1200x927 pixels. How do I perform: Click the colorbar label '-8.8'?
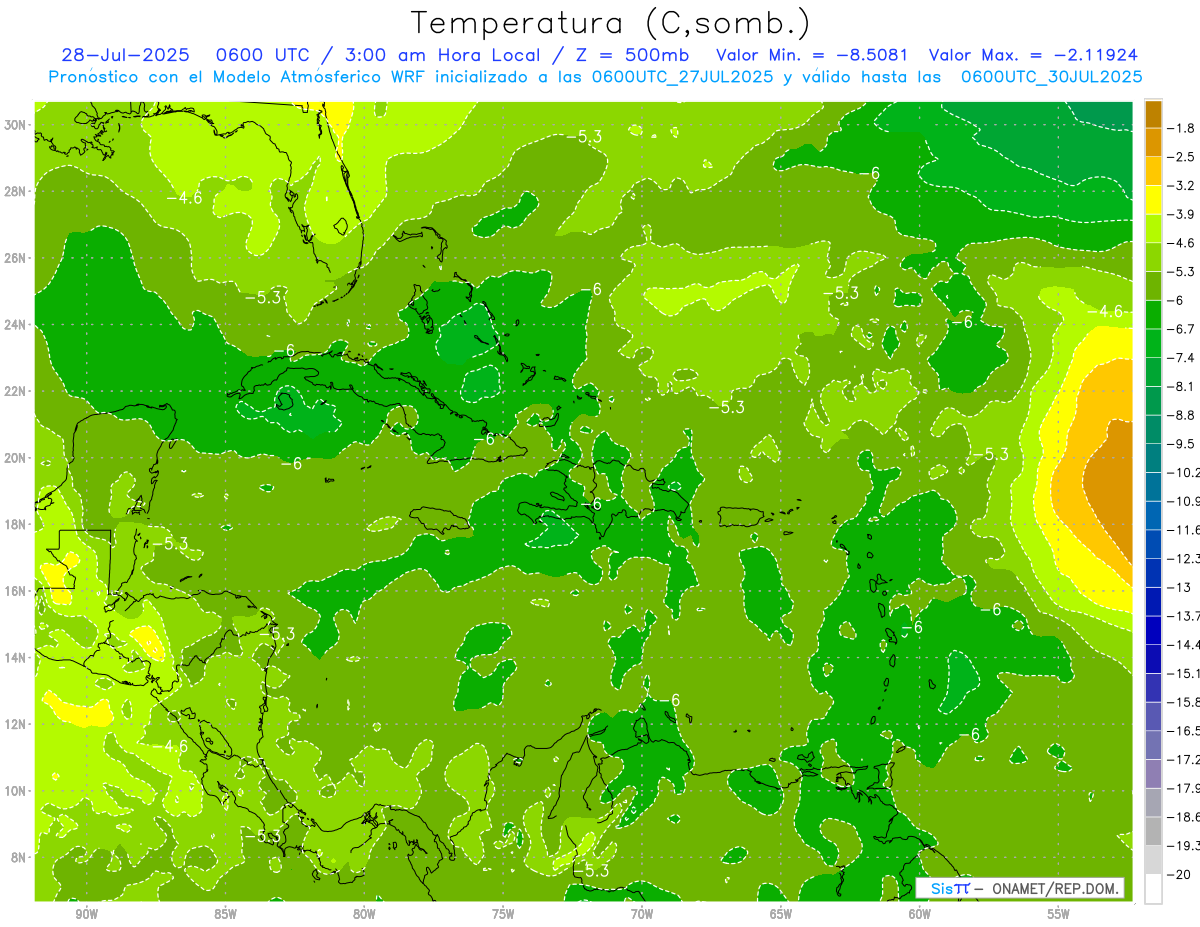(x=1183, y=415)
